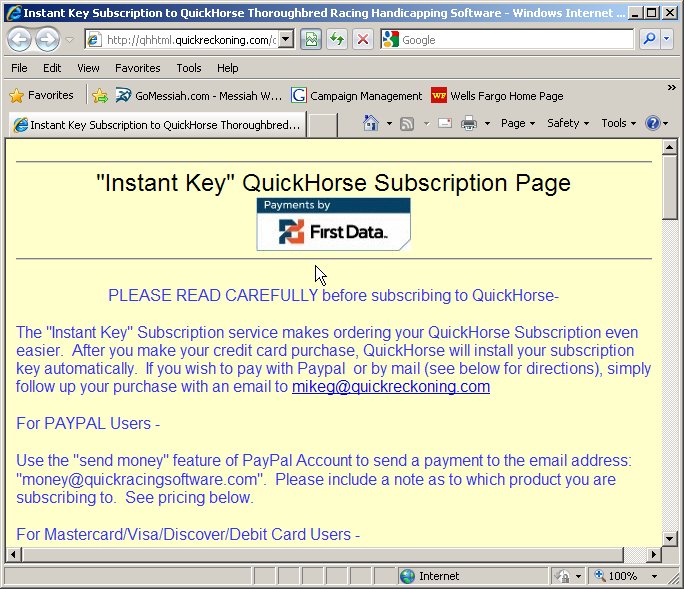Viewport: 684px width, 589px height.
Task: Open the Favorites star button
Action: 41,96
